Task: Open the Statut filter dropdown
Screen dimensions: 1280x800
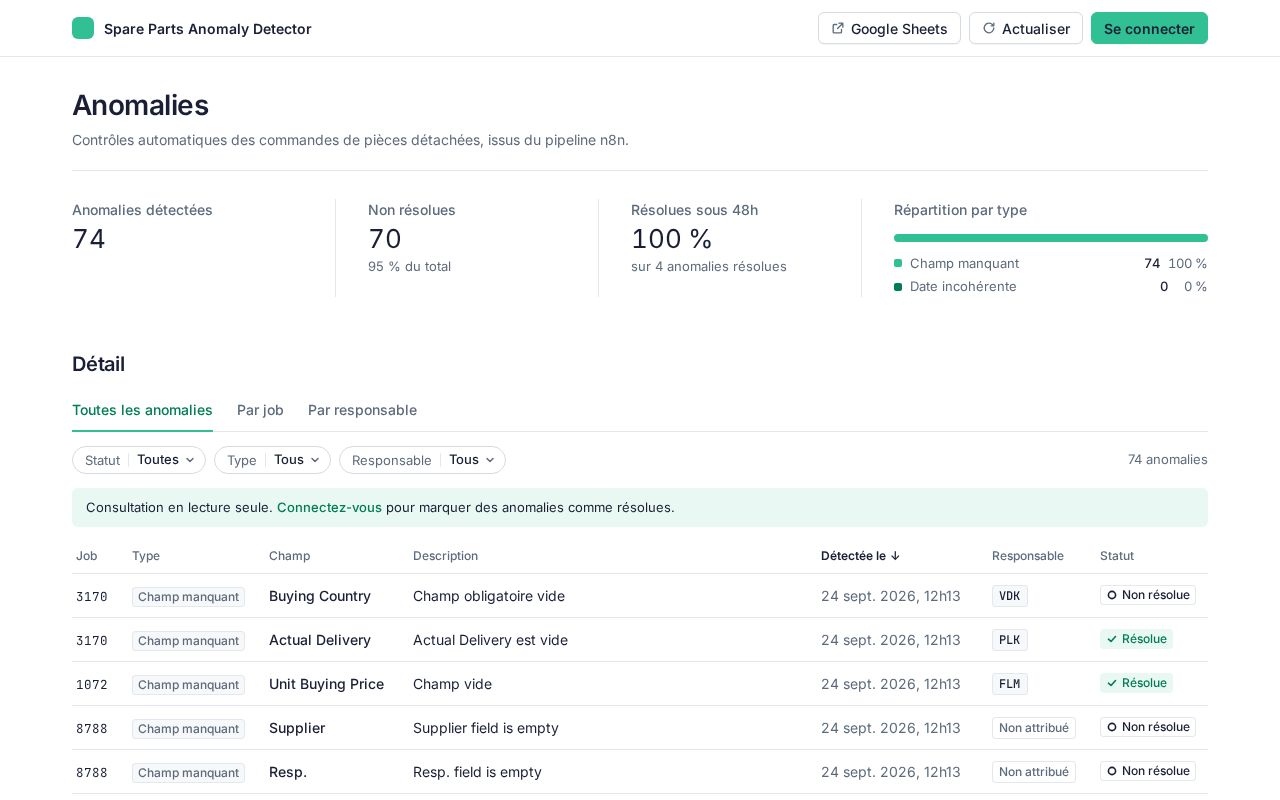Action: (x=139, y=460)
